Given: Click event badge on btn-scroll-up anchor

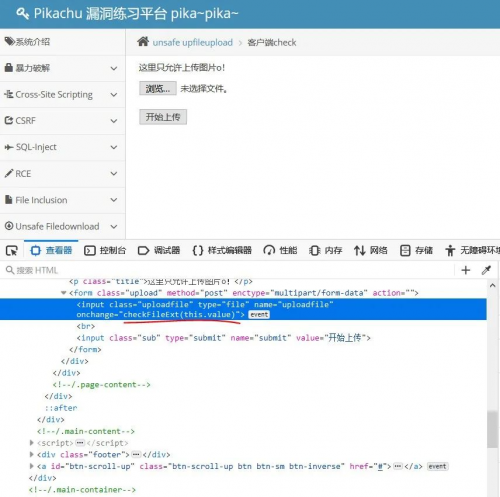Looking at the screenshot, I should (437, 466).
